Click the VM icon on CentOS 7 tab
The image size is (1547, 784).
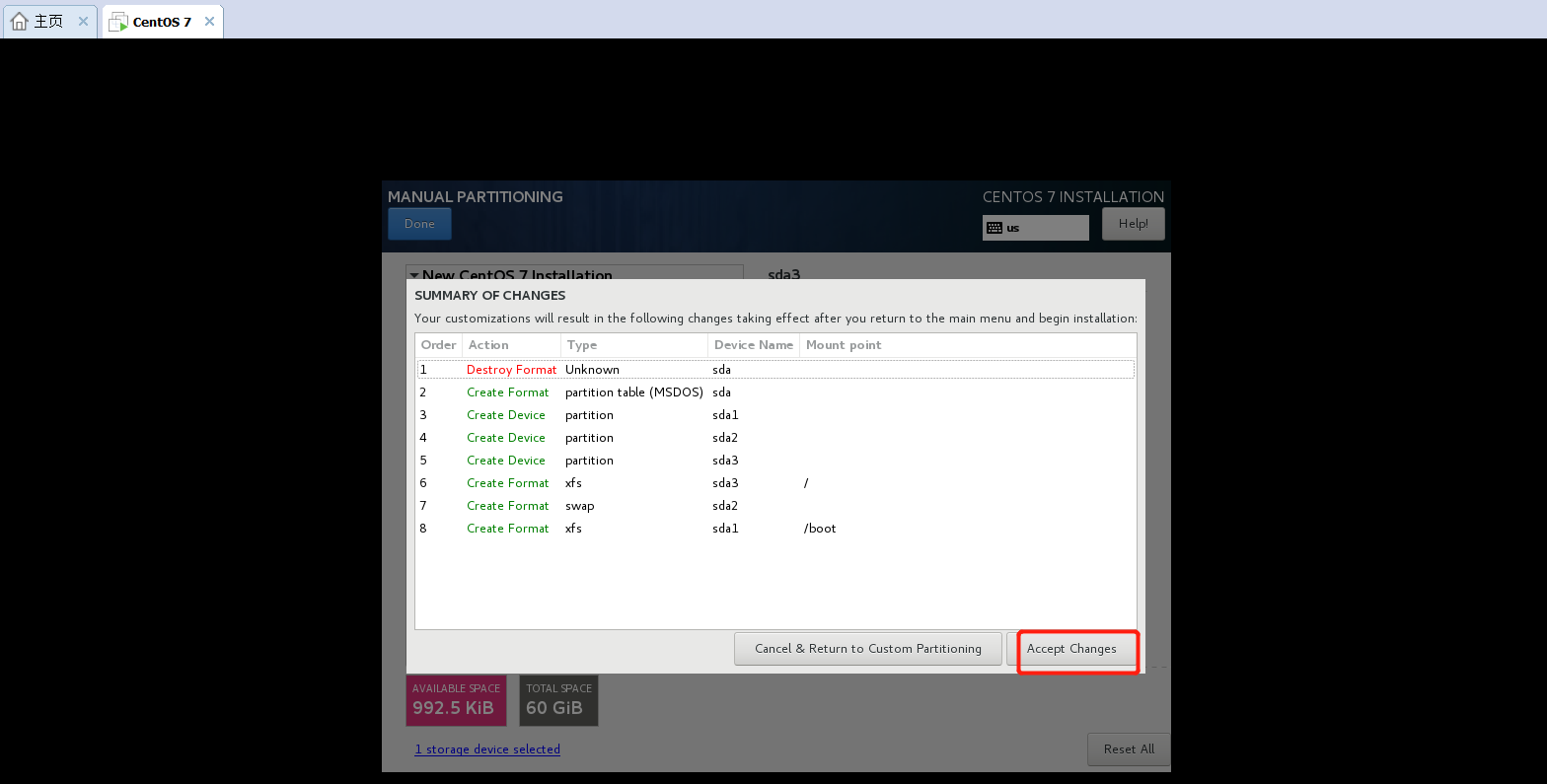point(118,22)
